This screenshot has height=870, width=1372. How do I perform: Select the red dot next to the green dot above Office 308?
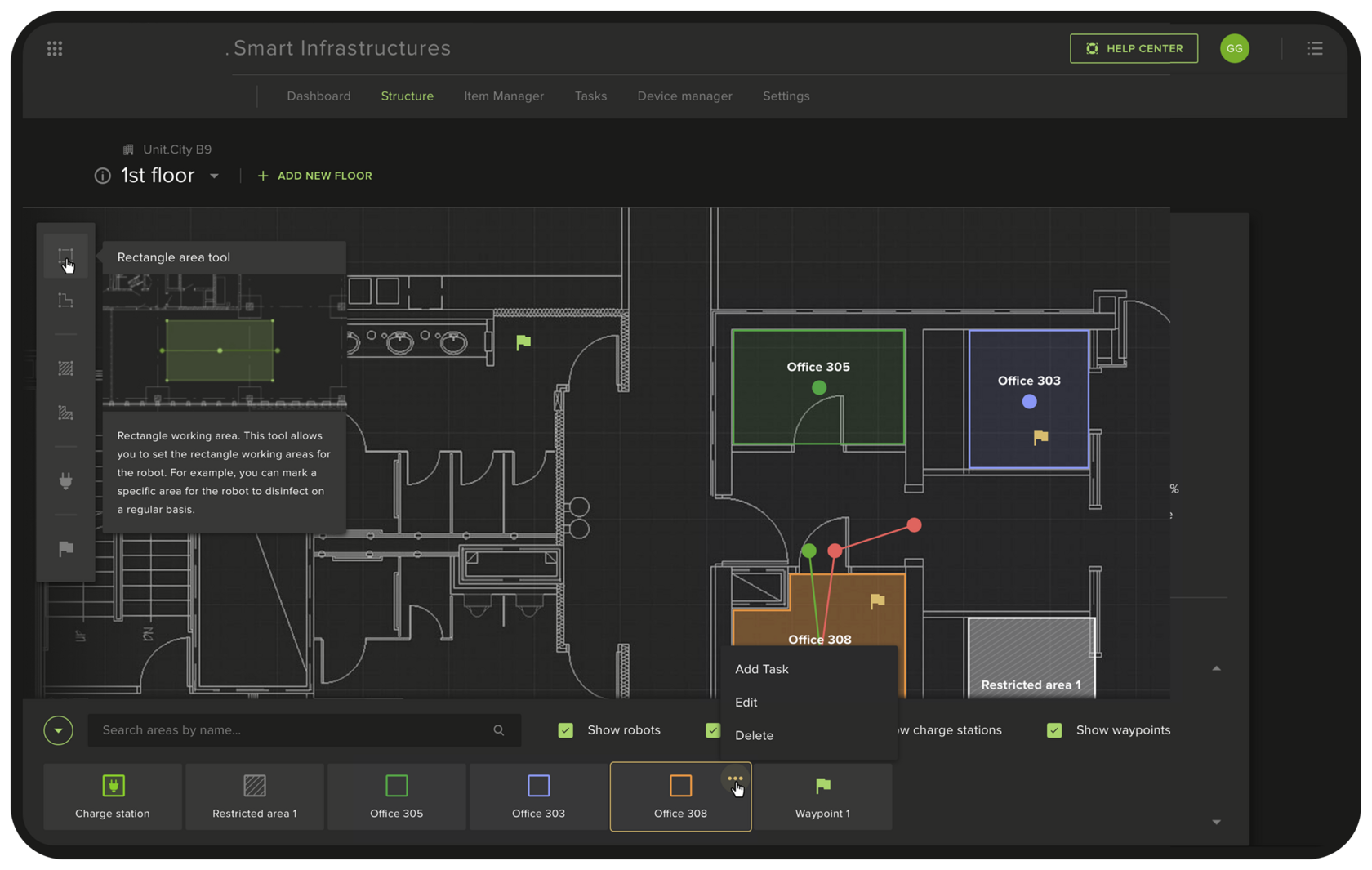tap(835, 551)
